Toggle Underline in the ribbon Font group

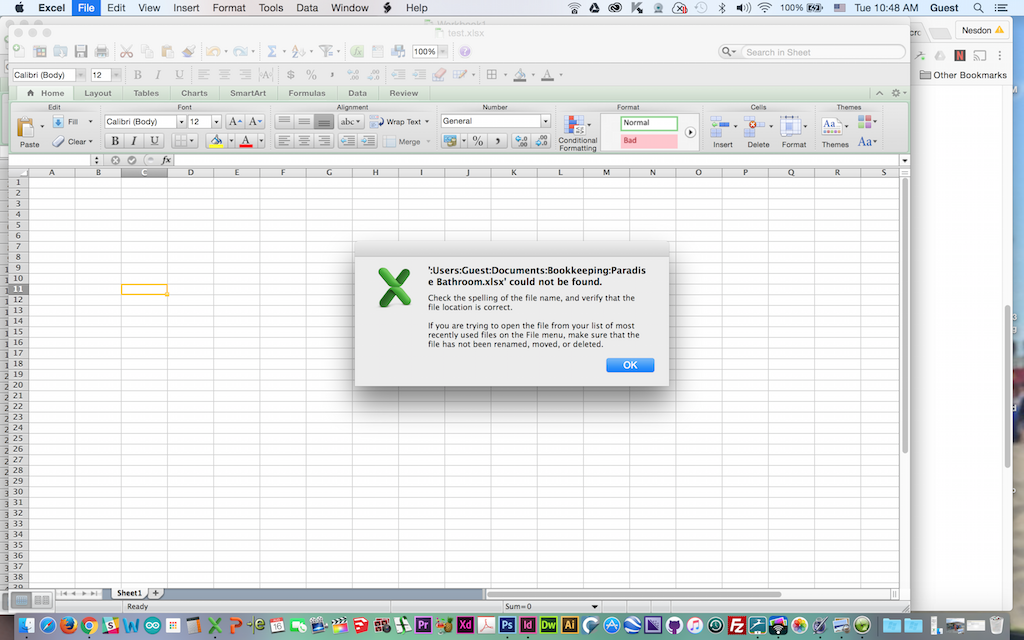coord(154,141)
